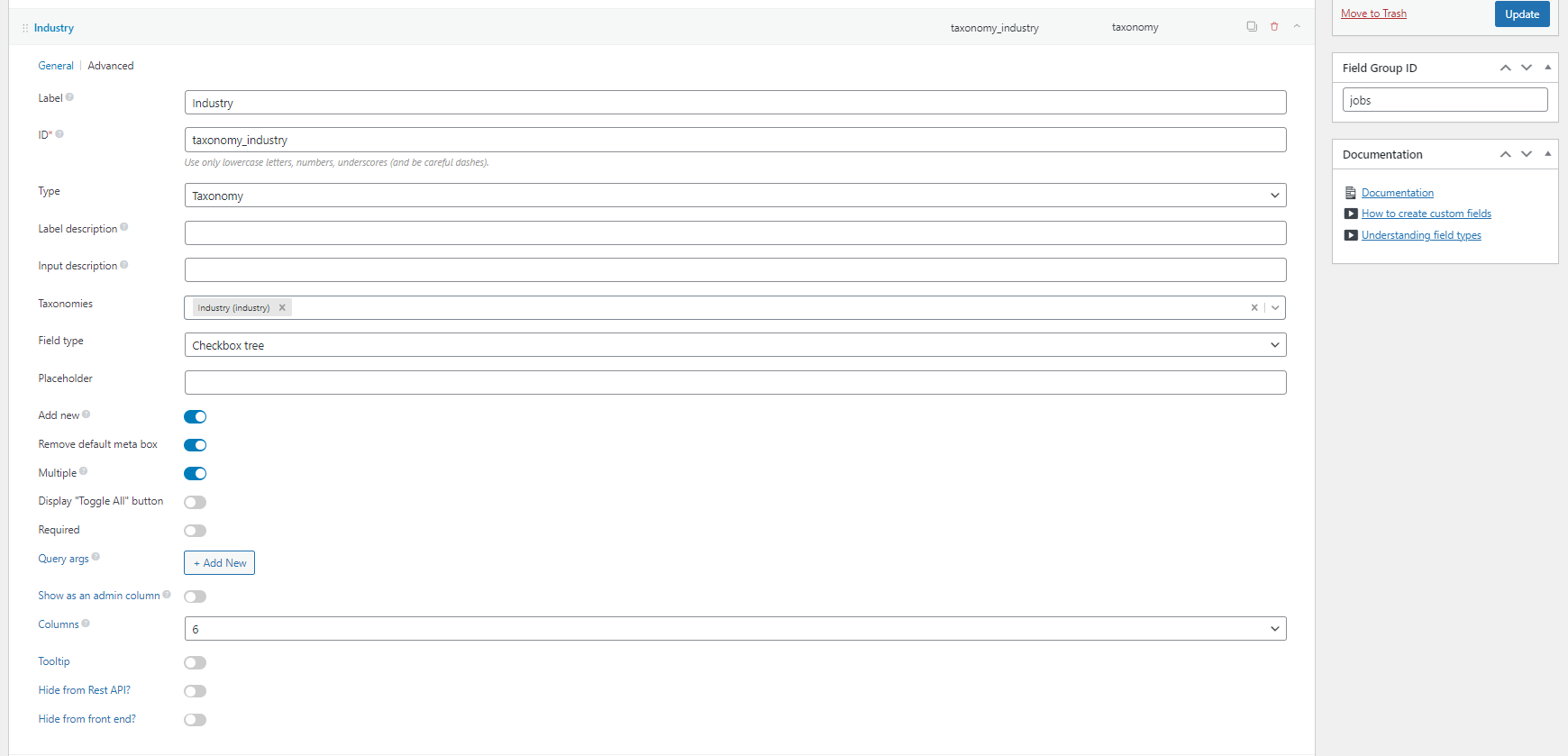Clear all selected taxonomies
This screenshot has height=756, width=1568.
tap(1253, 307)
